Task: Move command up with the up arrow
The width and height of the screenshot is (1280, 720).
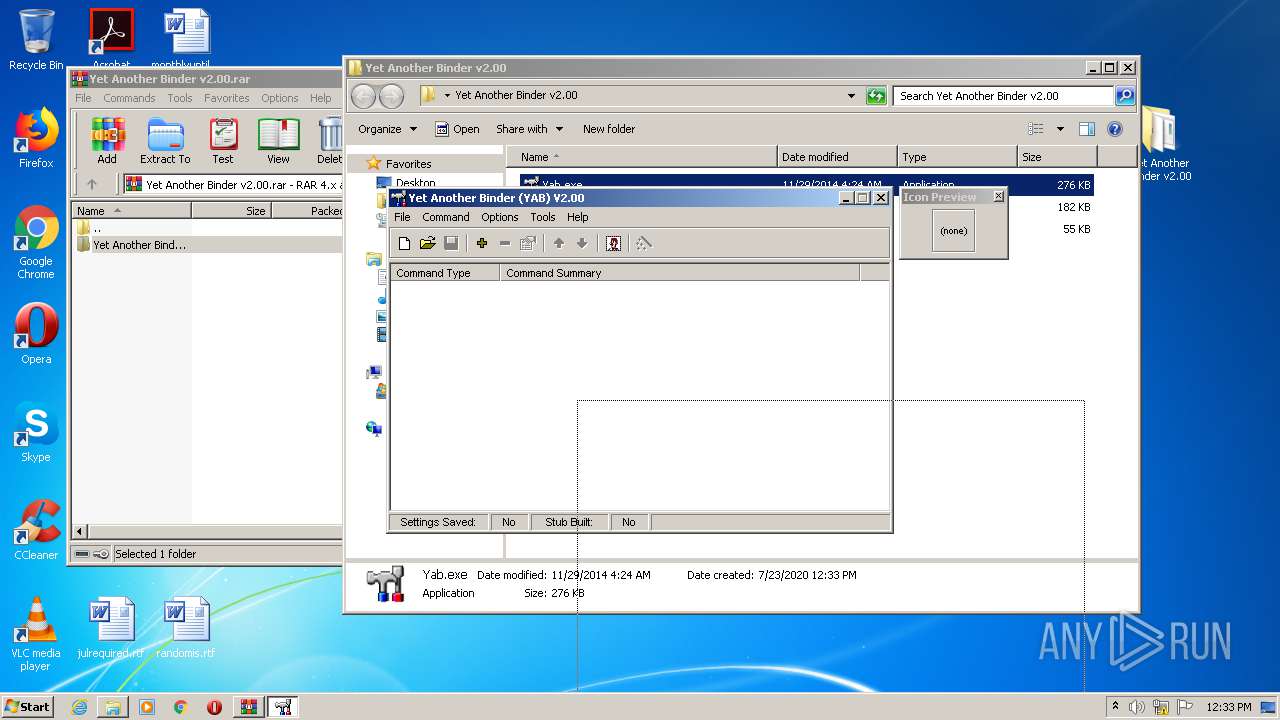Action: tap(558, 243)
